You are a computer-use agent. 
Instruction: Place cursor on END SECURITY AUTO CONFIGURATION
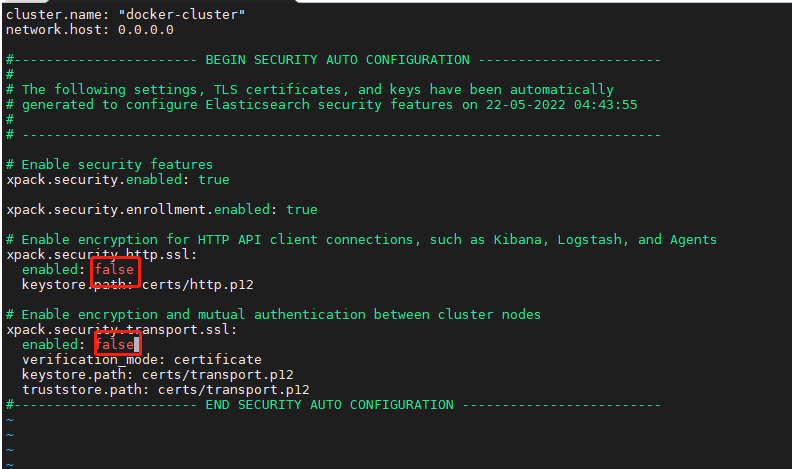pyautogui.click(x=329, y=405)
